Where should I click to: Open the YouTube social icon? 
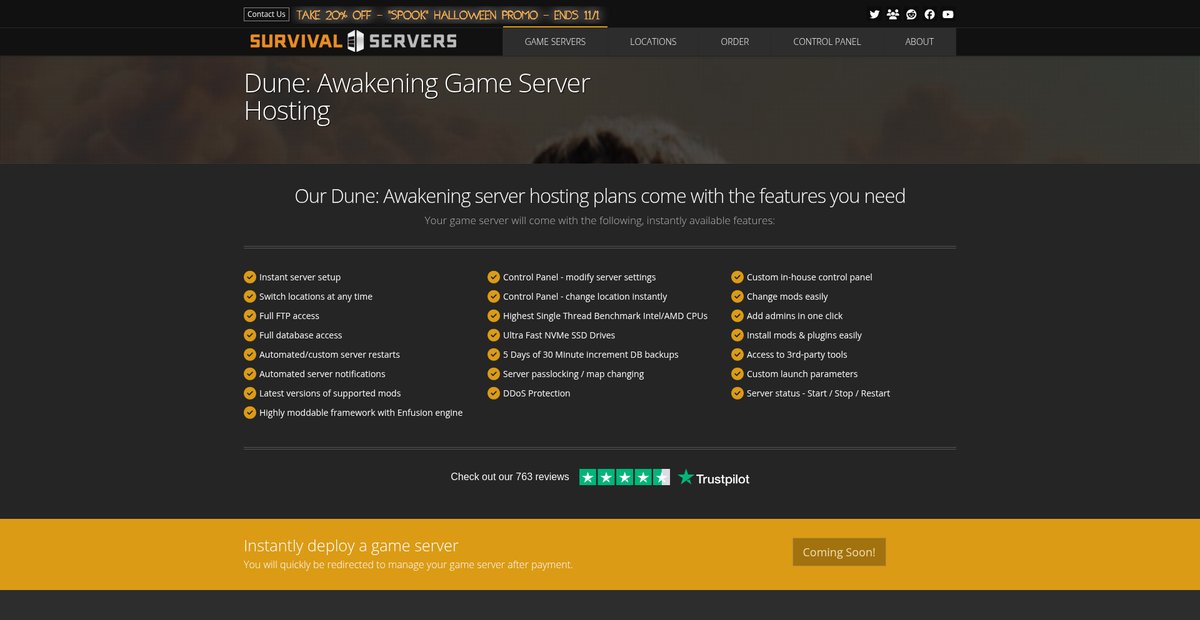coord(948,14)
